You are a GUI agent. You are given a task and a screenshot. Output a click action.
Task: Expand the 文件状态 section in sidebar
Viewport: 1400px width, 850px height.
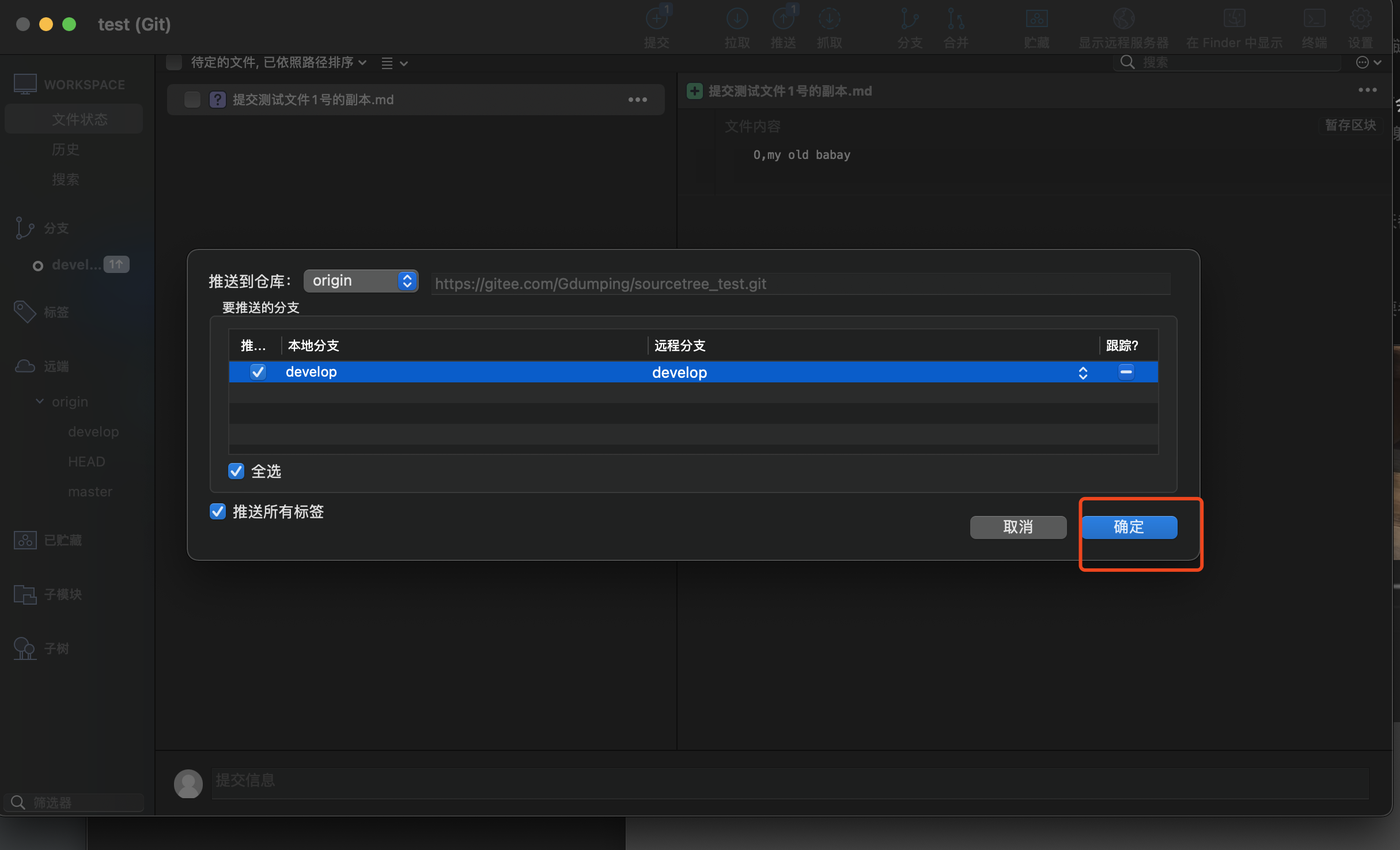click(x=79, y=119)
